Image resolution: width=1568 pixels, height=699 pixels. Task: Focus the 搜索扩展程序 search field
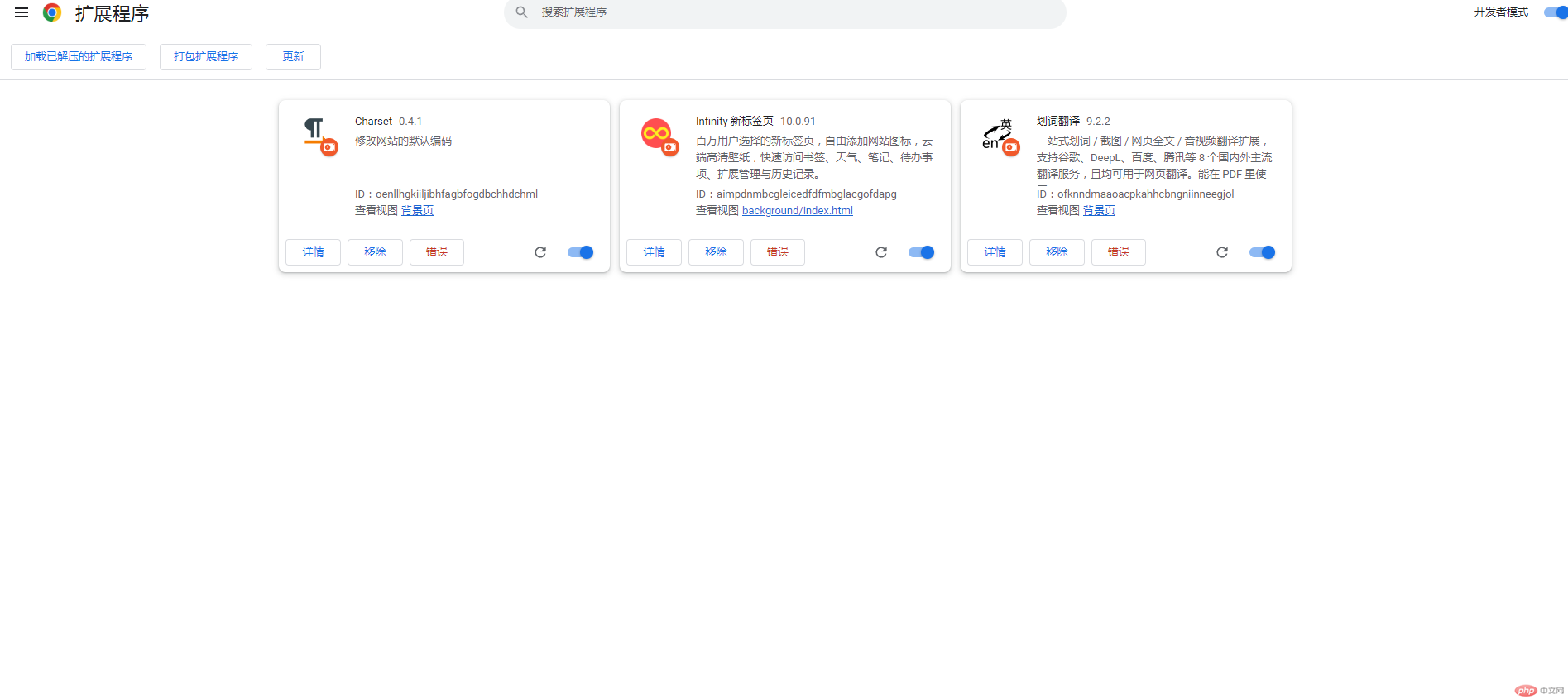(x=784, y=12)
